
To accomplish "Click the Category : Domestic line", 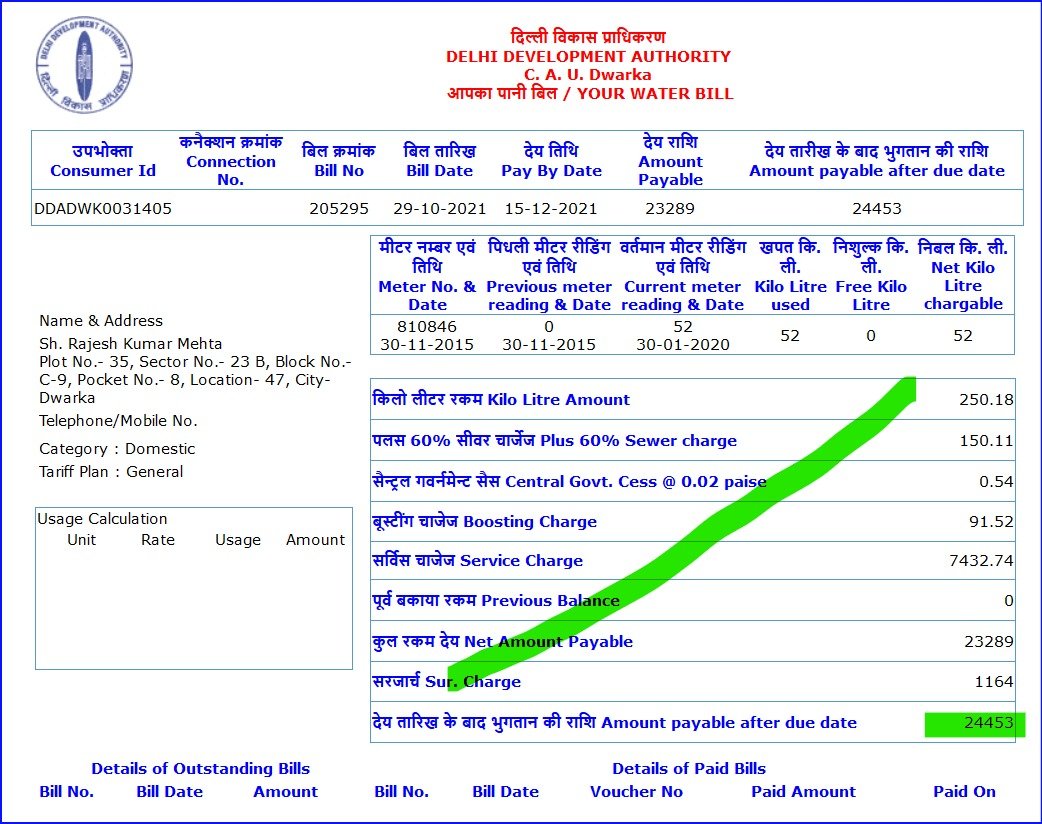I will [x=117, y=449].
